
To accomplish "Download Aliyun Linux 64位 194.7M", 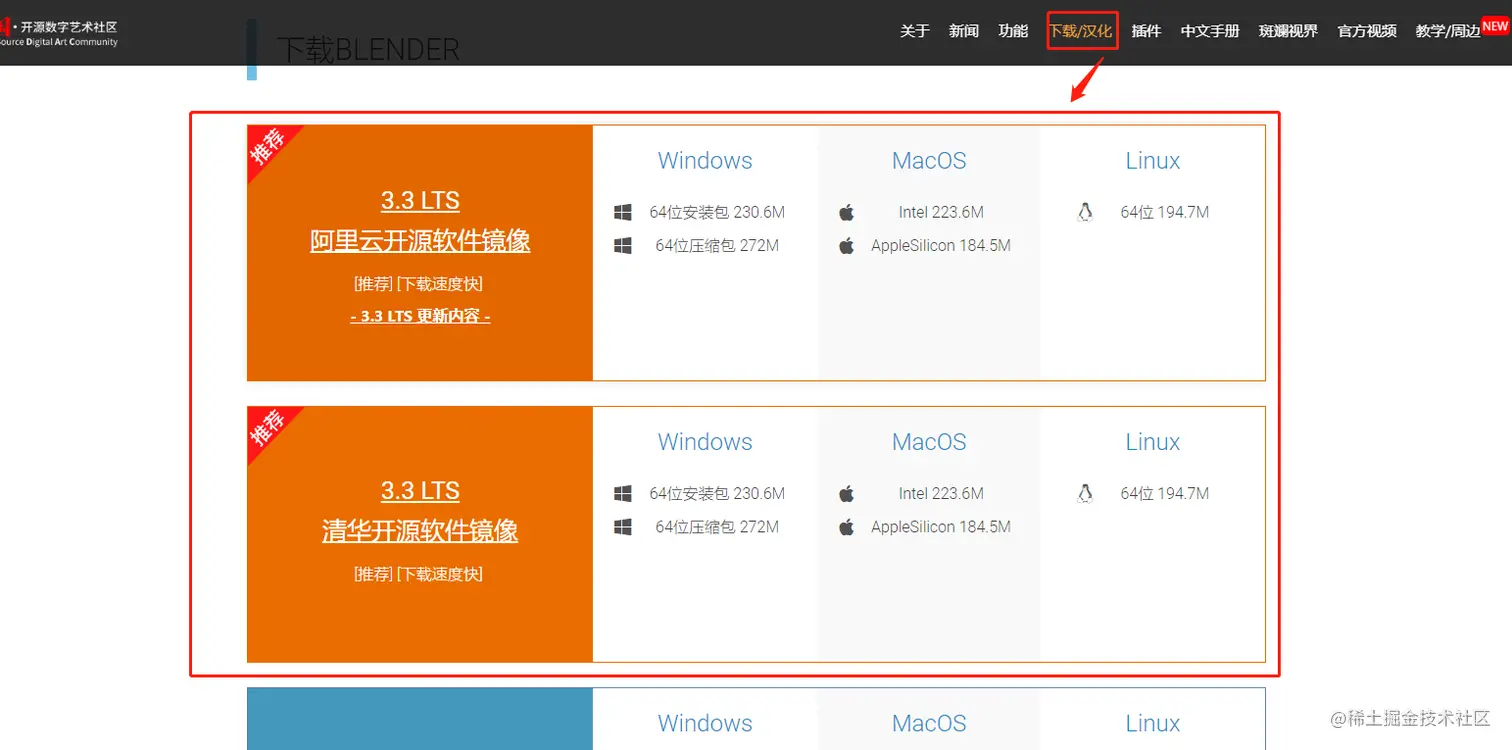I will [x=1165, y=212].
